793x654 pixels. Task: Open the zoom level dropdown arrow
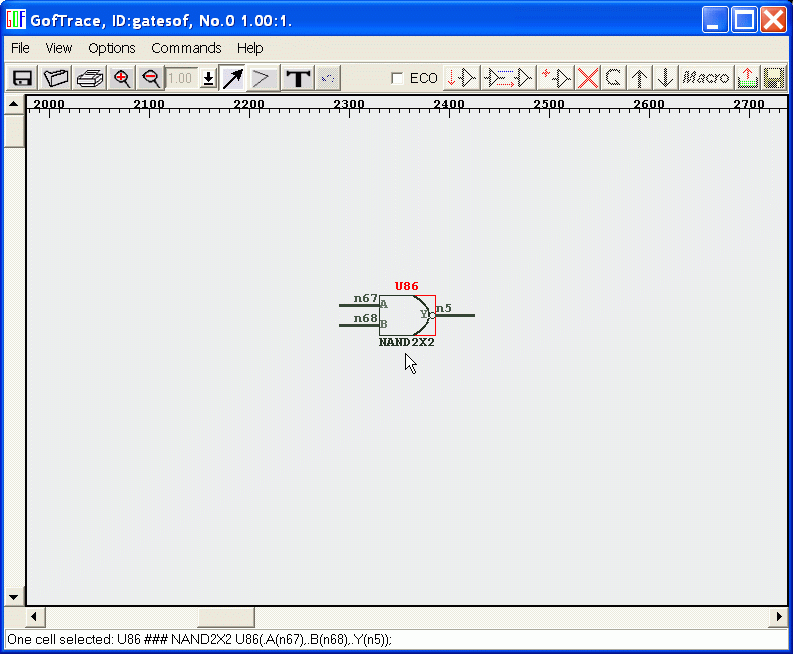(x=208, y=78)
